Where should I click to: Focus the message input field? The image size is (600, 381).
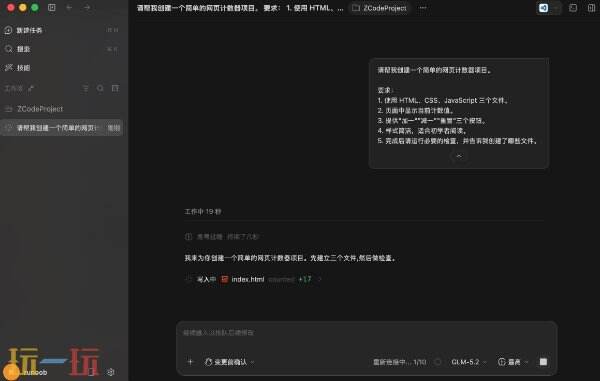click(x=366, y=333)
